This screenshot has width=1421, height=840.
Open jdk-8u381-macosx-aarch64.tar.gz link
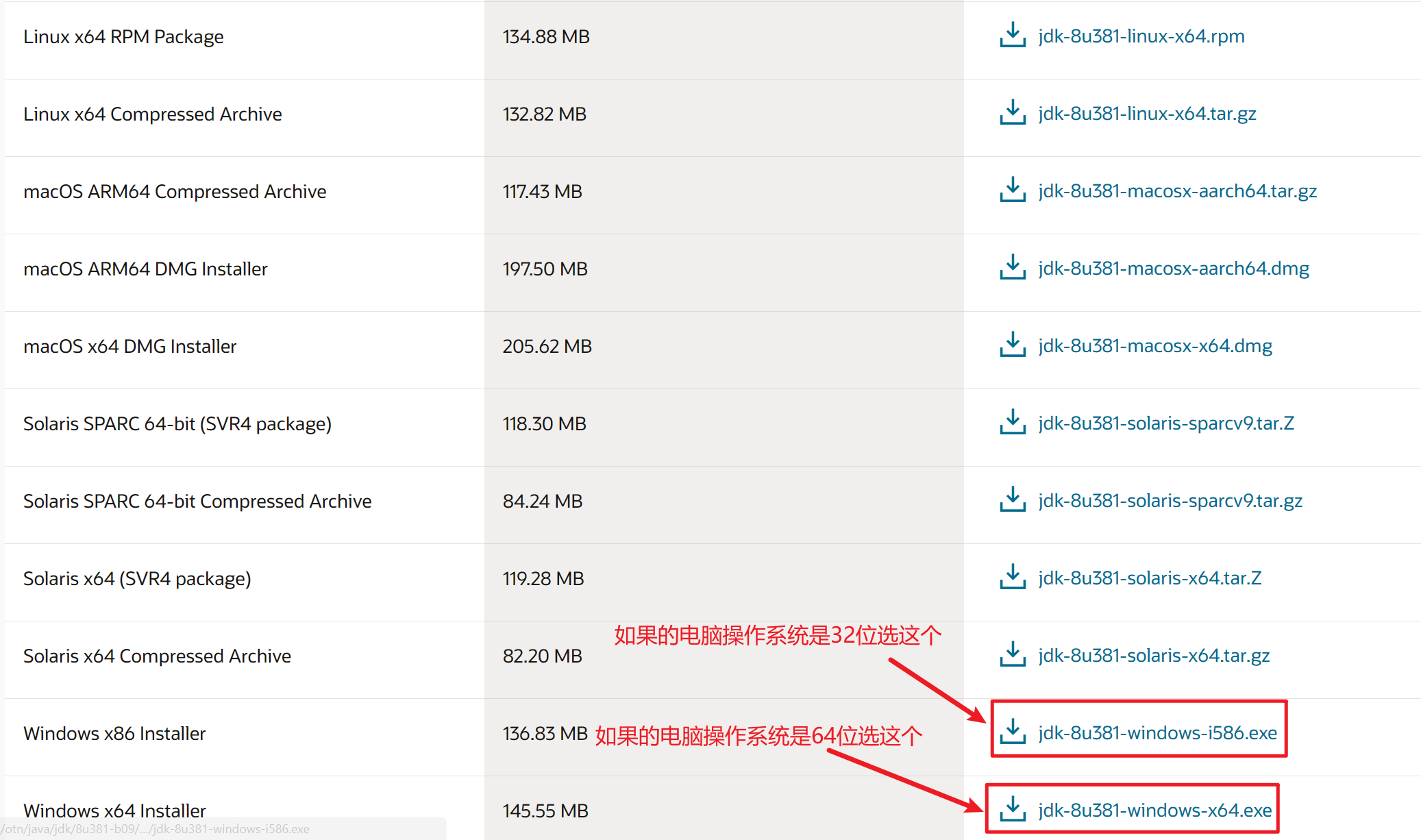pyautogui.click(x=1177, y=190)
